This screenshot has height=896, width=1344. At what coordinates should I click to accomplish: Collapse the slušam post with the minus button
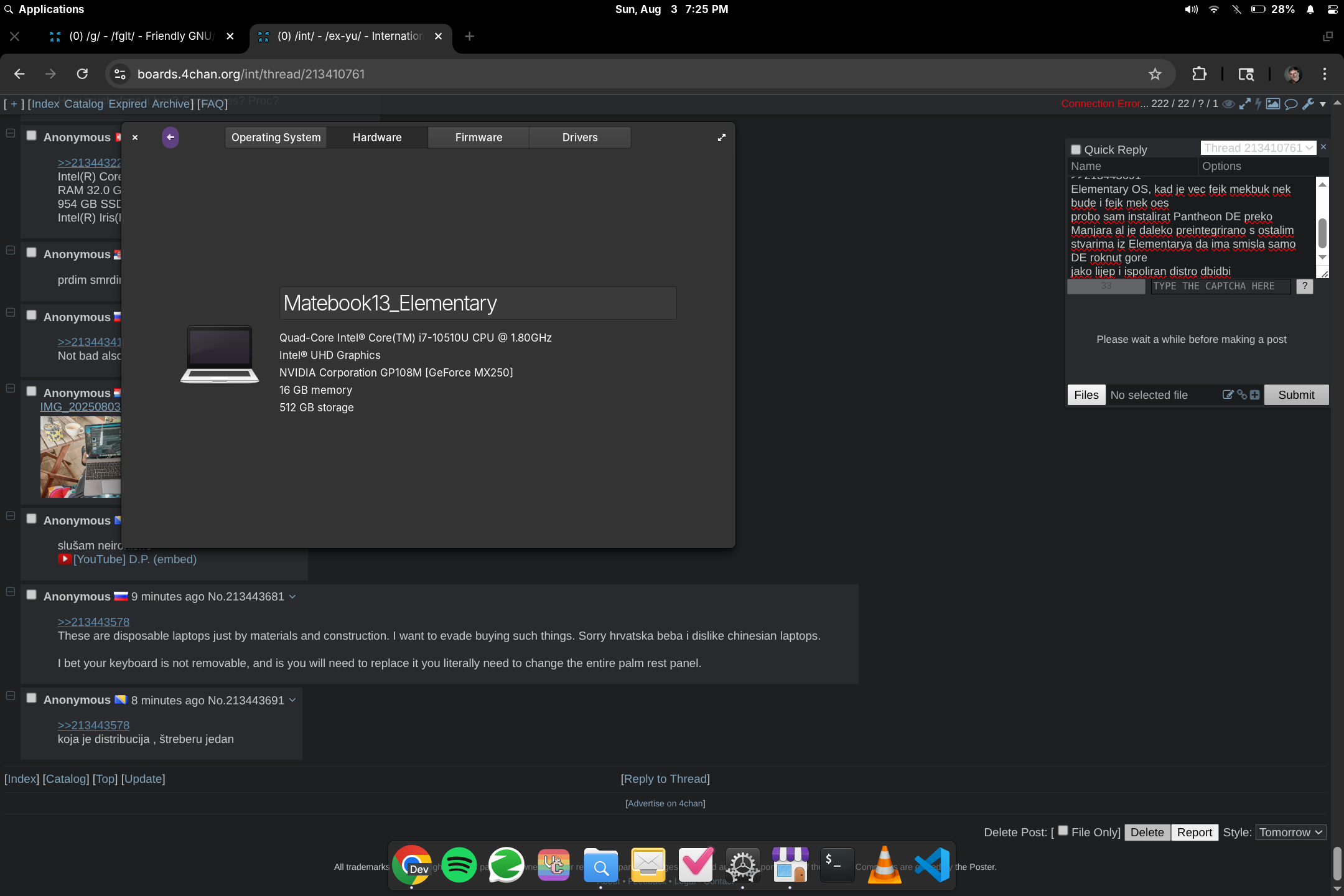click(x=11, y=516)
